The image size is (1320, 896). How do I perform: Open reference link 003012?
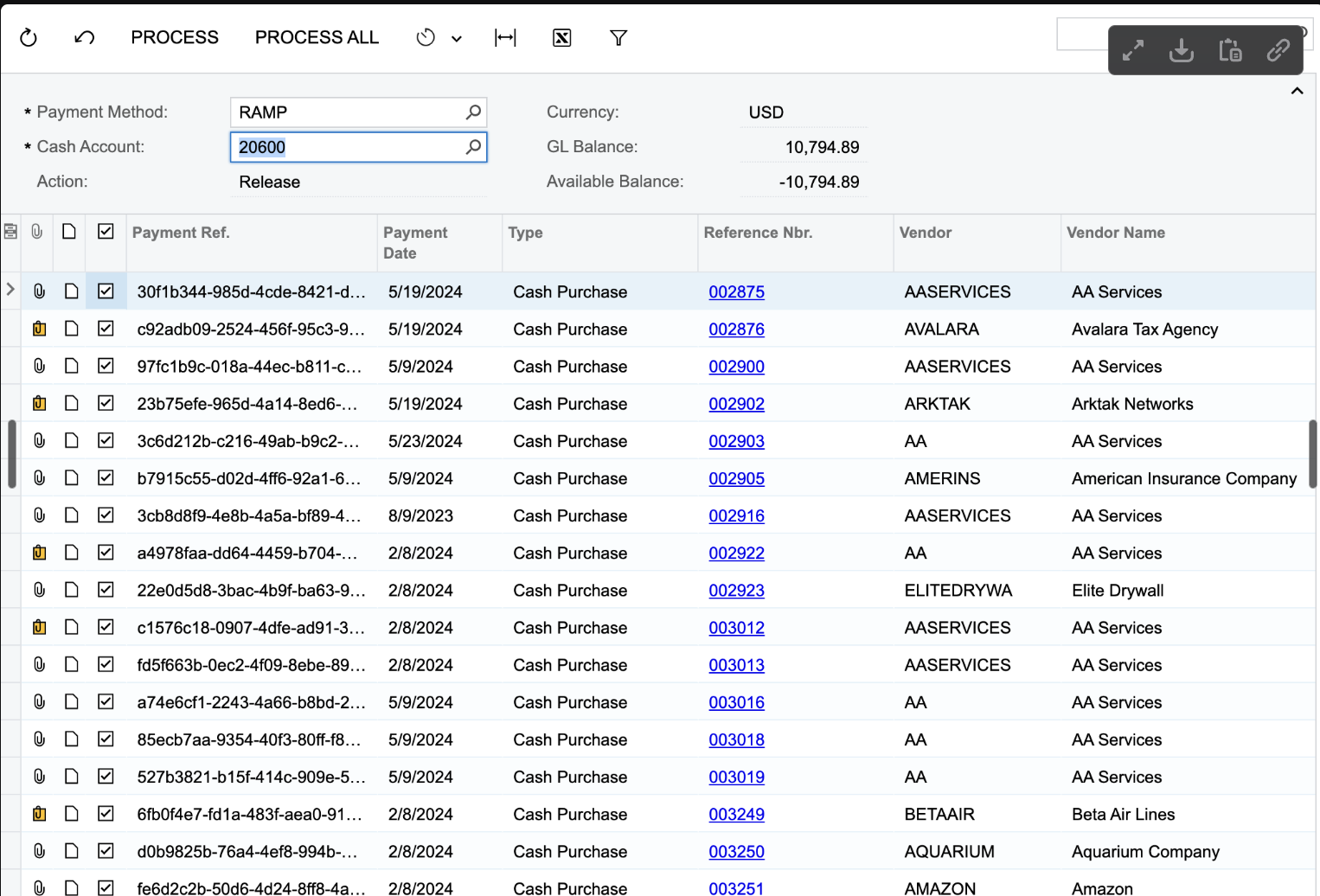click(x=736, y=628)
